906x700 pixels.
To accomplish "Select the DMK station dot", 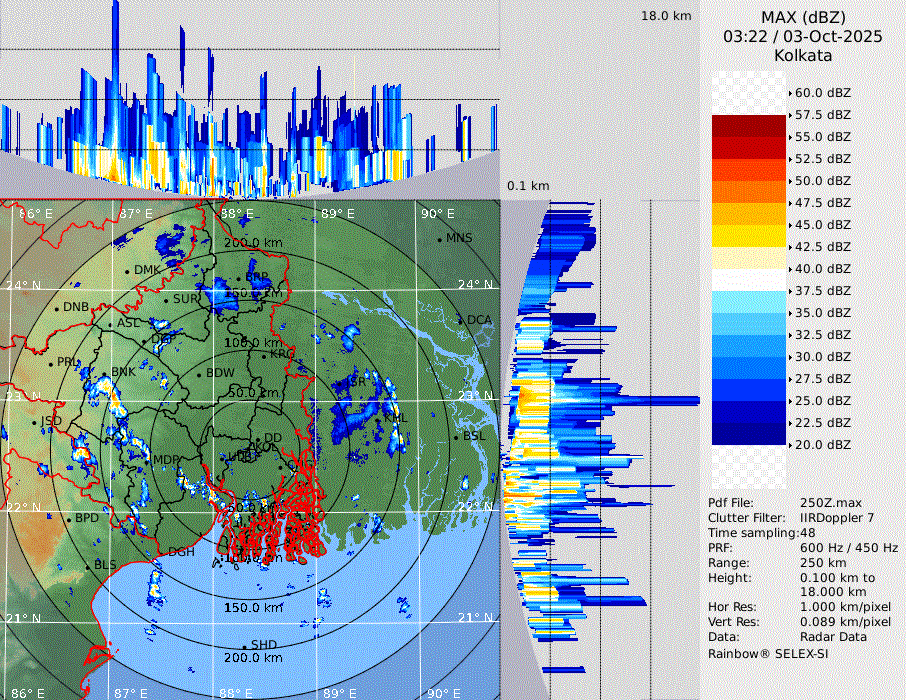I will (128, 270).
